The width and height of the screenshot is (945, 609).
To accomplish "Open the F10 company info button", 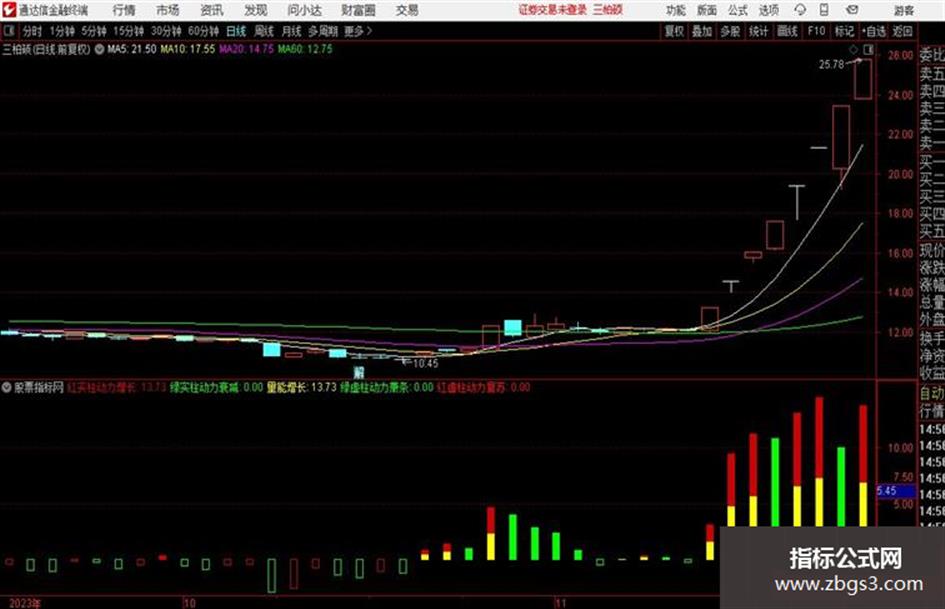I will (816, 31).
